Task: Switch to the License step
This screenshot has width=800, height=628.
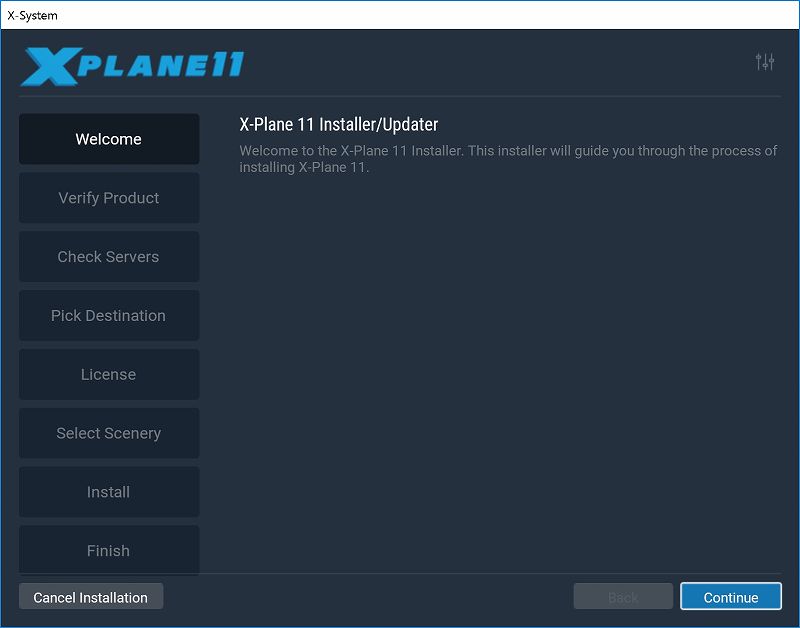Action: [109, 374]
